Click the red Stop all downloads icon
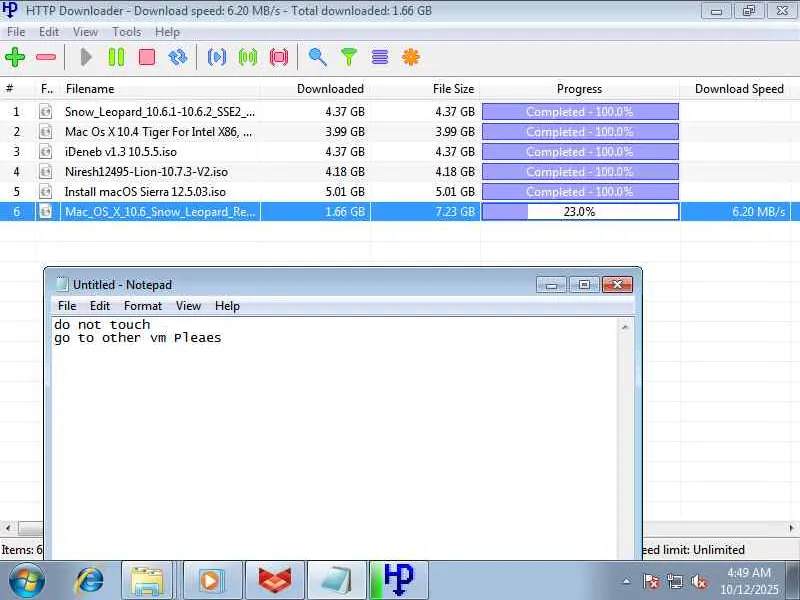The width and height of the screenshot is (800, 600). click(x=279, y=57)
